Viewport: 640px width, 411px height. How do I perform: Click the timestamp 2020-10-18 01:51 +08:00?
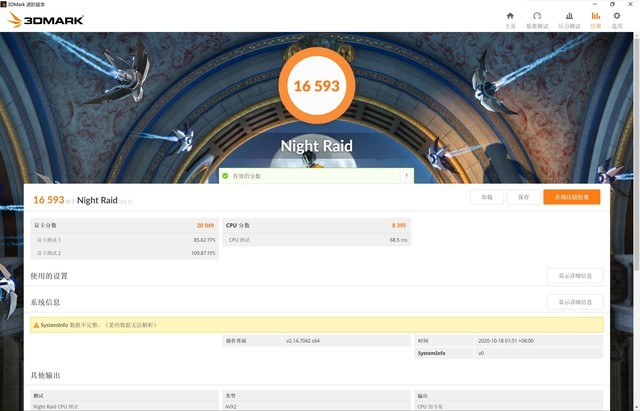click(x=506, y=341)
